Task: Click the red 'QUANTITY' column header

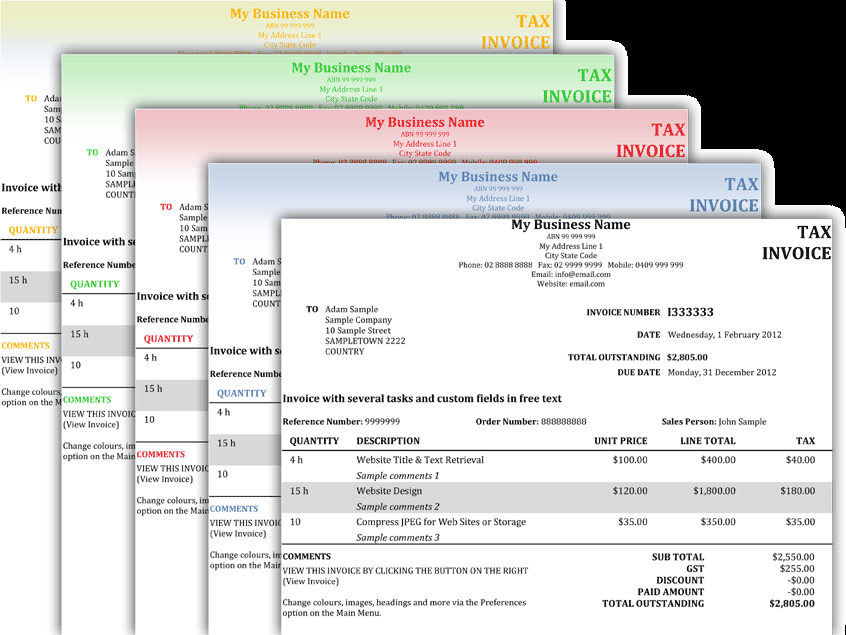Action: click(x=168, y=339)
